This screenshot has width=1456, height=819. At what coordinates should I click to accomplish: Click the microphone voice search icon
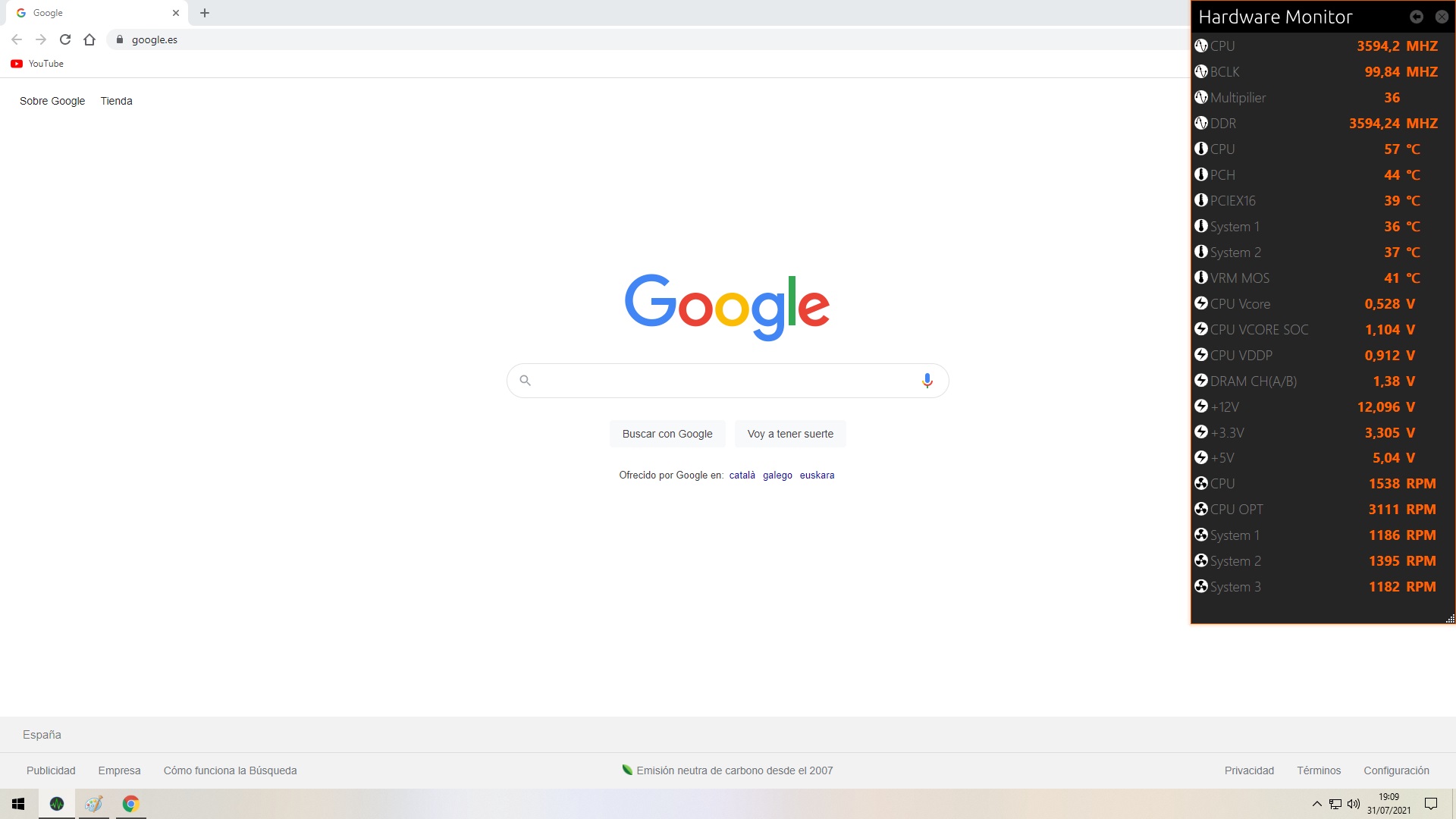(927, 381)
